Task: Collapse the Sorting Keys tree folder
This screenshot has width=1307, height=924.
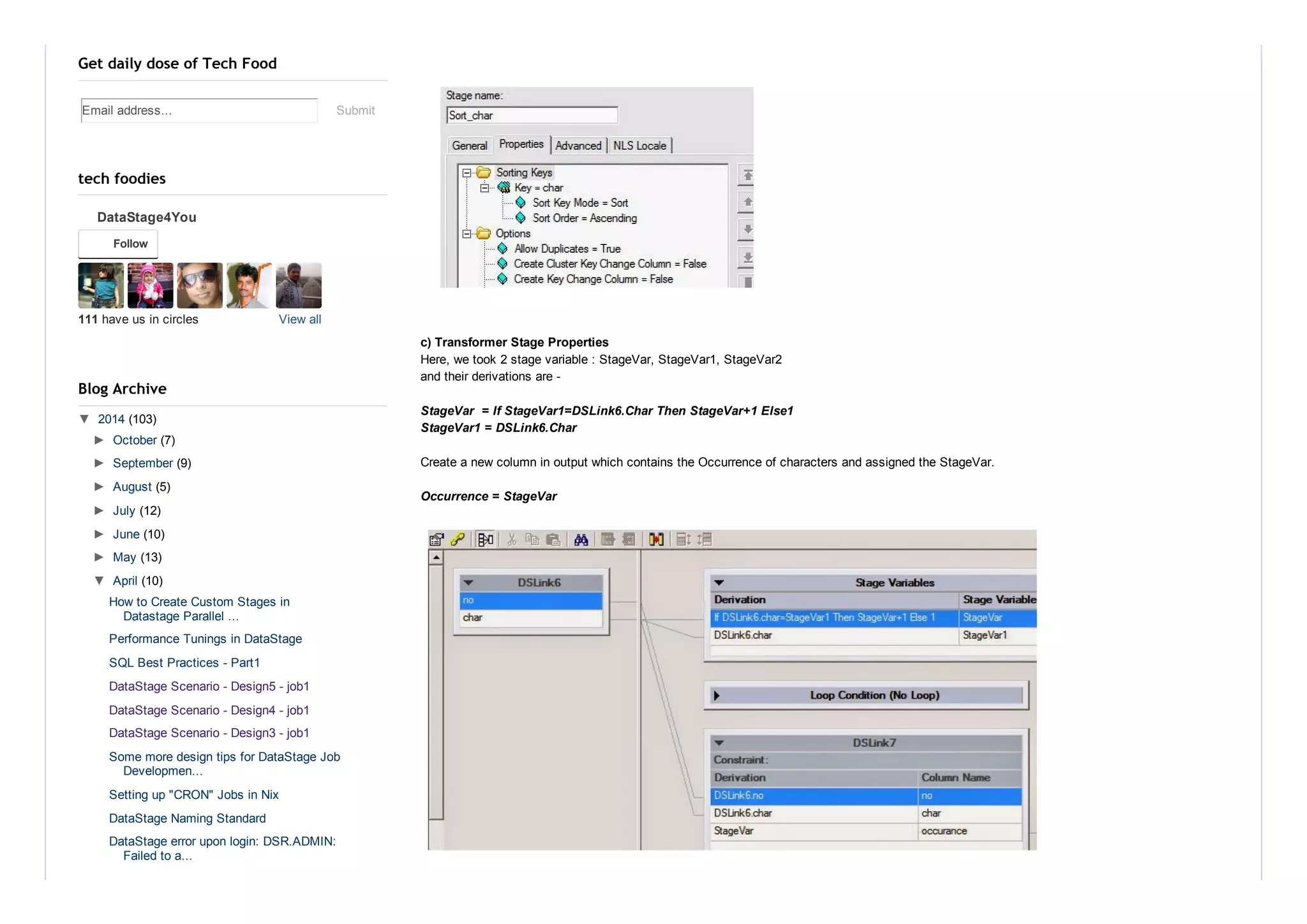Action: 467,173
